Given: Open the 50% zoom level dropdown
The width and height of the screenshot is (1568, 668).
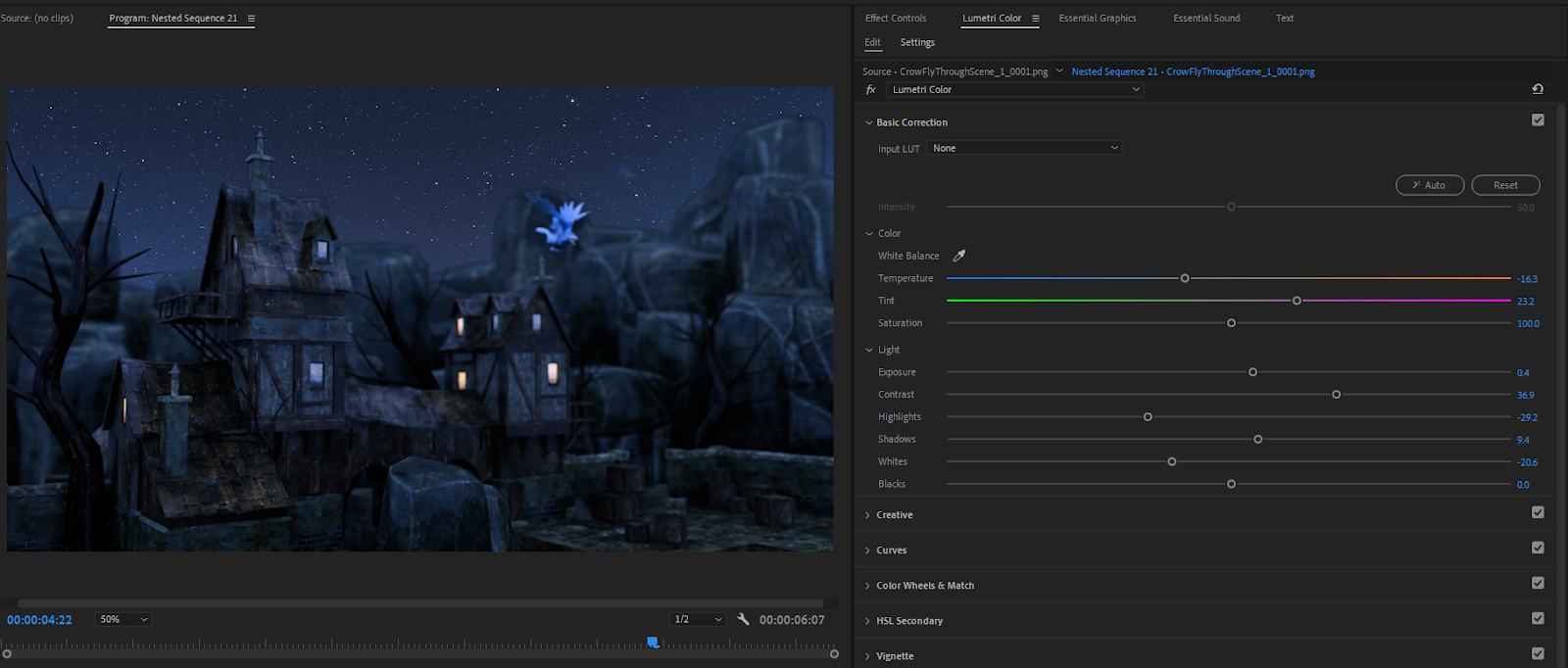Looking at the screenshot, I should 123,619.
